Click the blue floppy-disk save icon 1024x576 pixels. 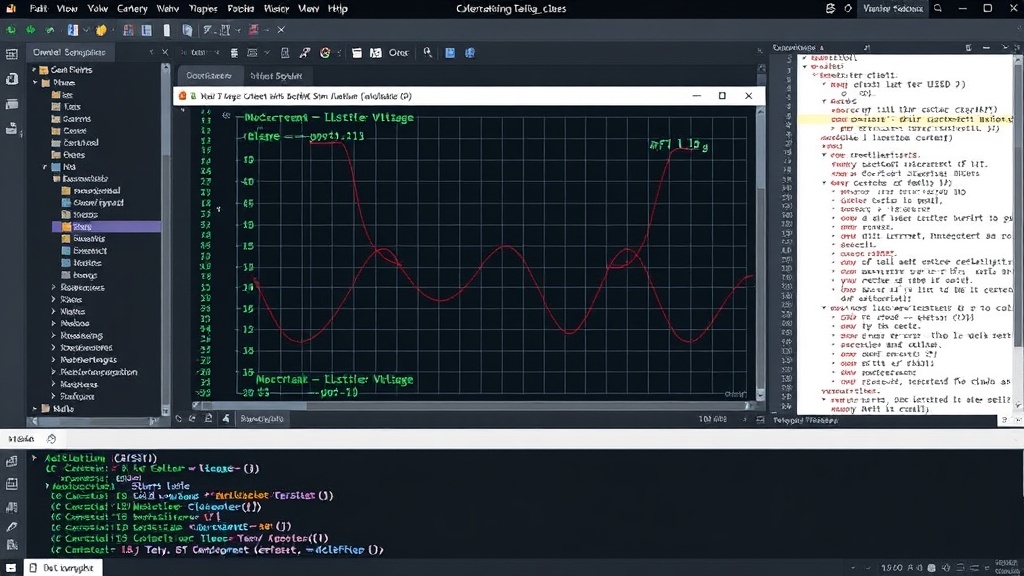click(x=450, y=53)
